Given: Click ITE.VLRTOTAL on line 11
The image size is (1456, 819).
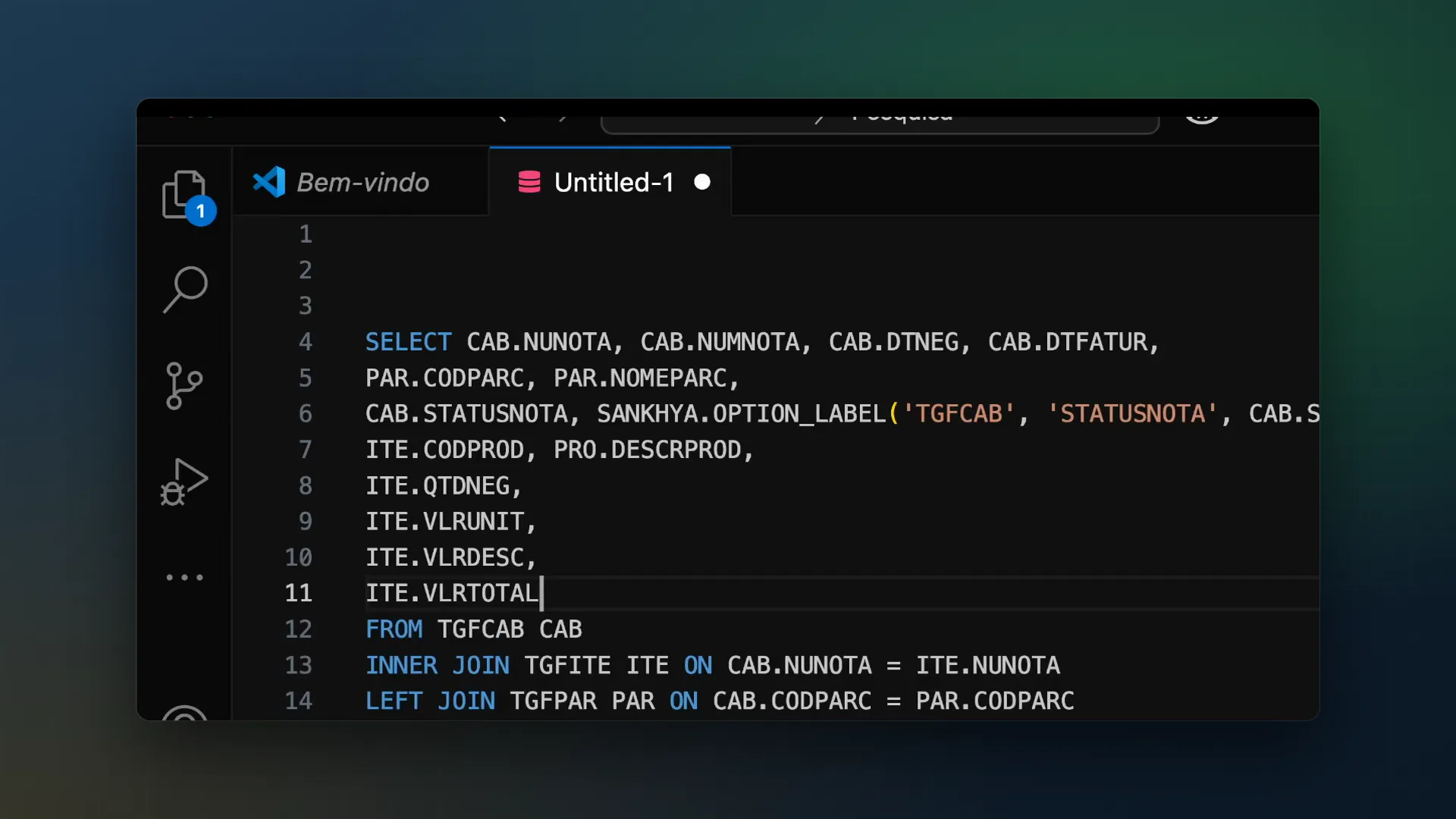Looking at the screenshot, I should point(452,593).
